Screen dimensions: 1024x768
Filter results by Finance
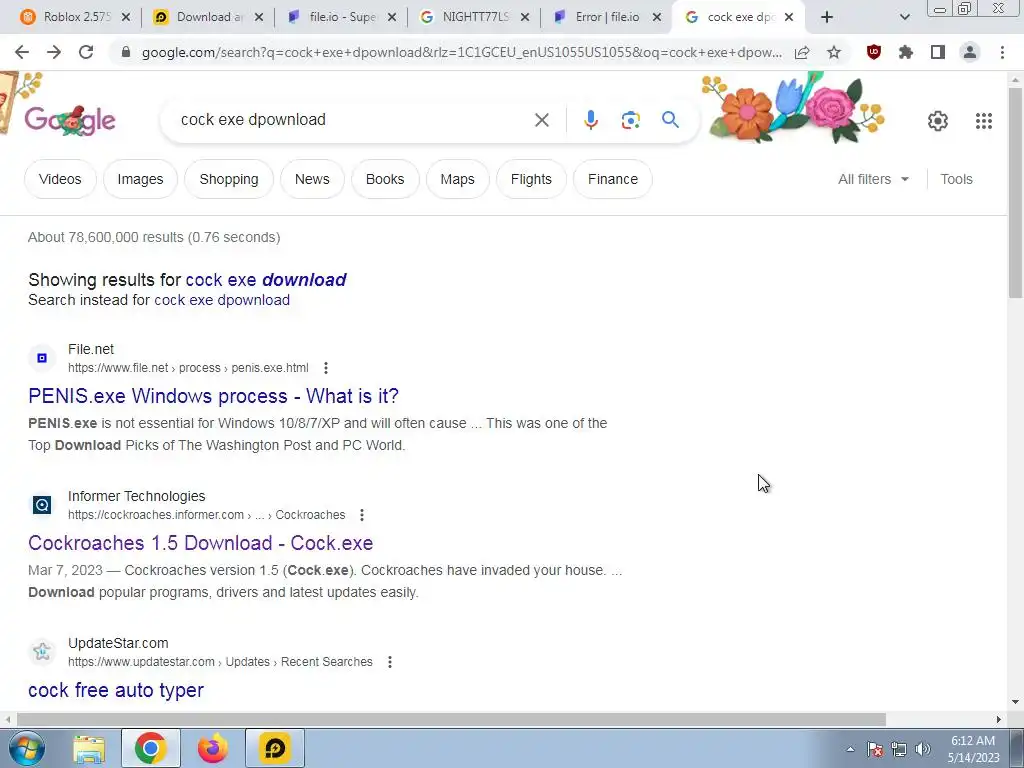point(613,179)
